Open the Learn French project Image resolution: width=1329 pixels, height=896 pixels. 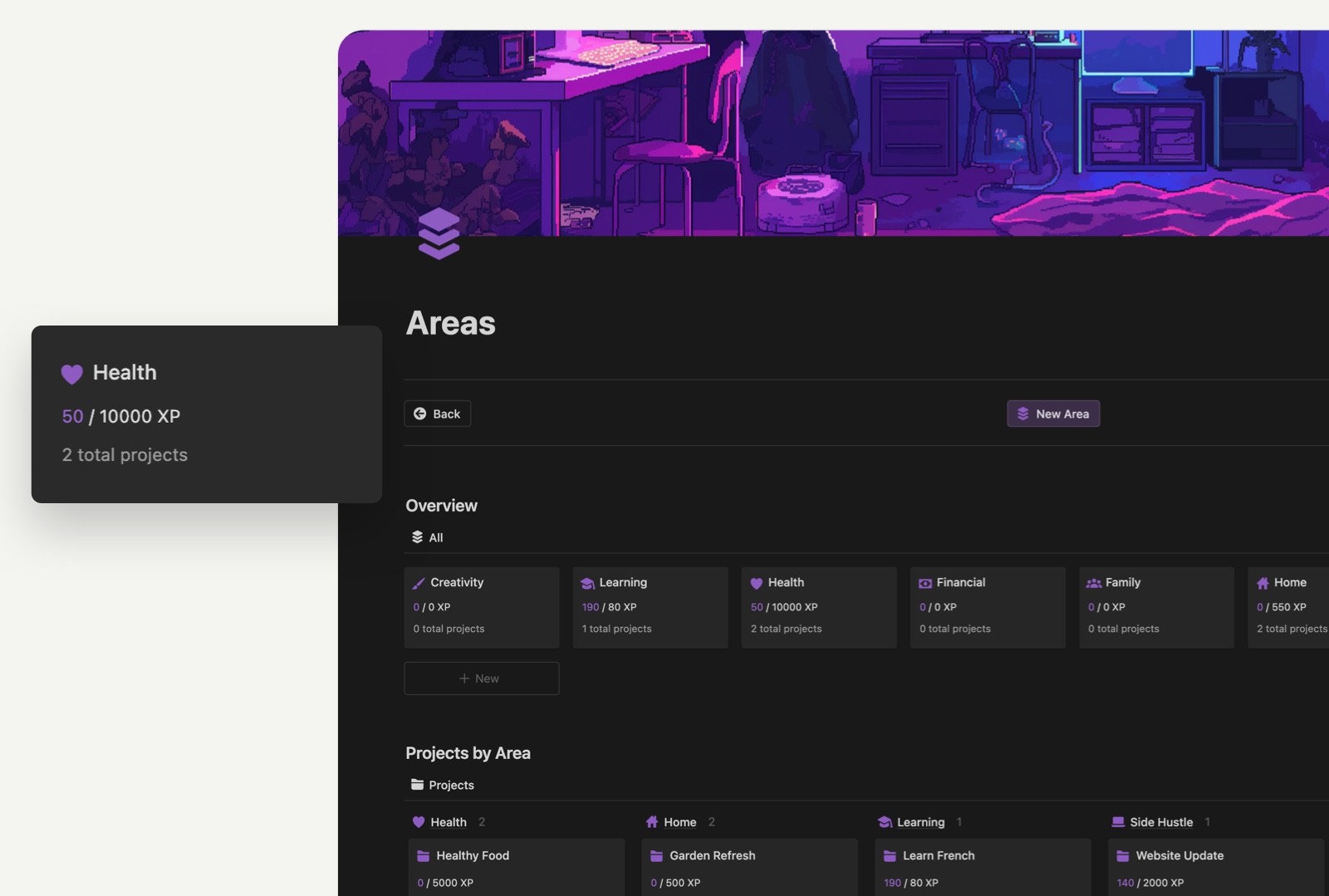(x=938, y=855)
